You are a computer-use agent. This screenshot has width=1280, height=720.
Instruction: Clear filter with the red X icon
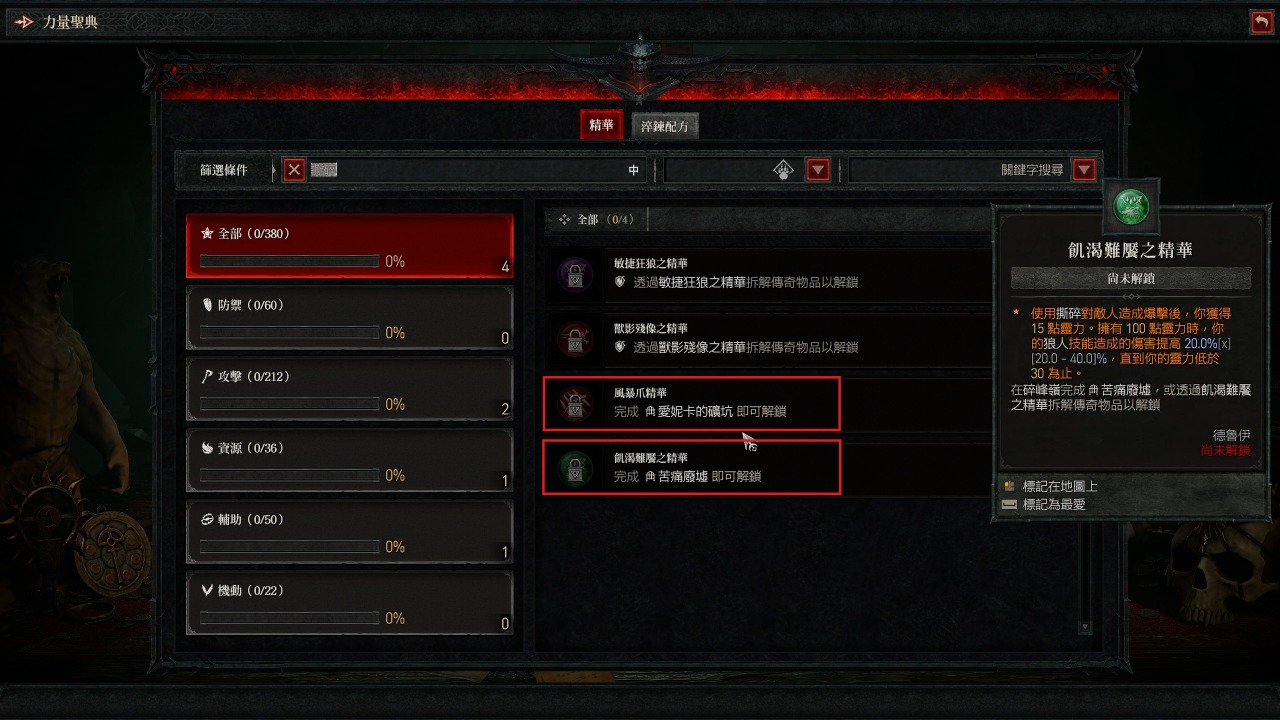tap(294, 170)
